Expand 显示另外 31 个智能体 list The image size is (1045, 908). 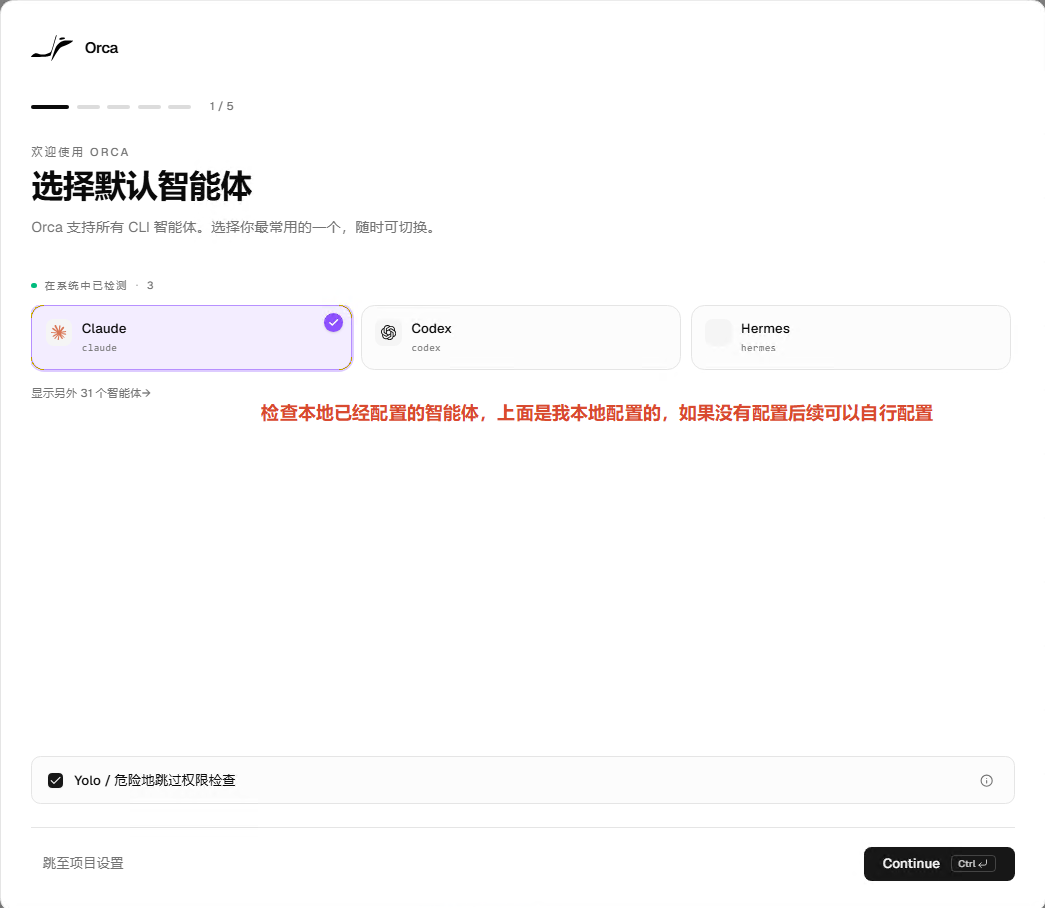click(91, 393)
